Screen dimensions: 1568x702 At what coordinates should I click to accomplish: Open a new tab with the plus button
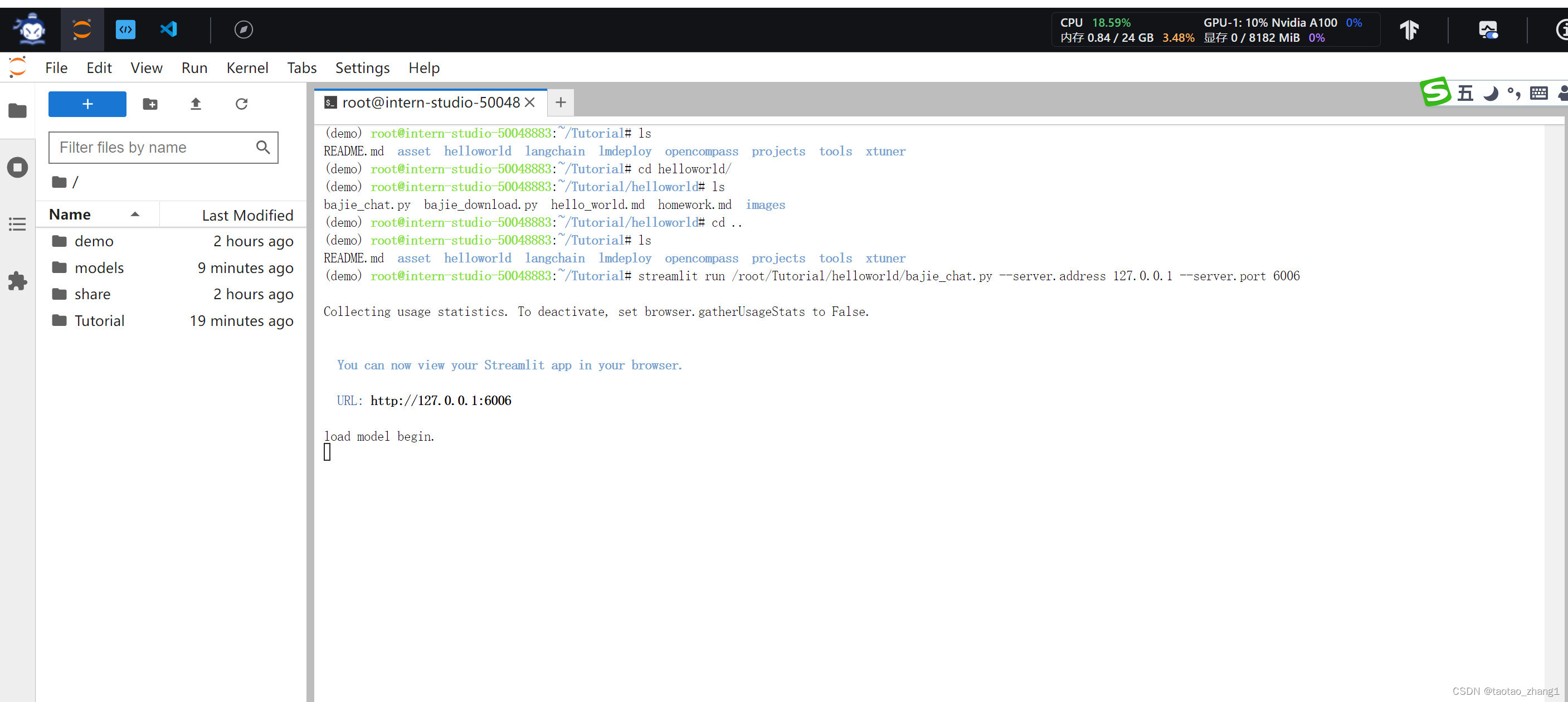click(561, 103)
